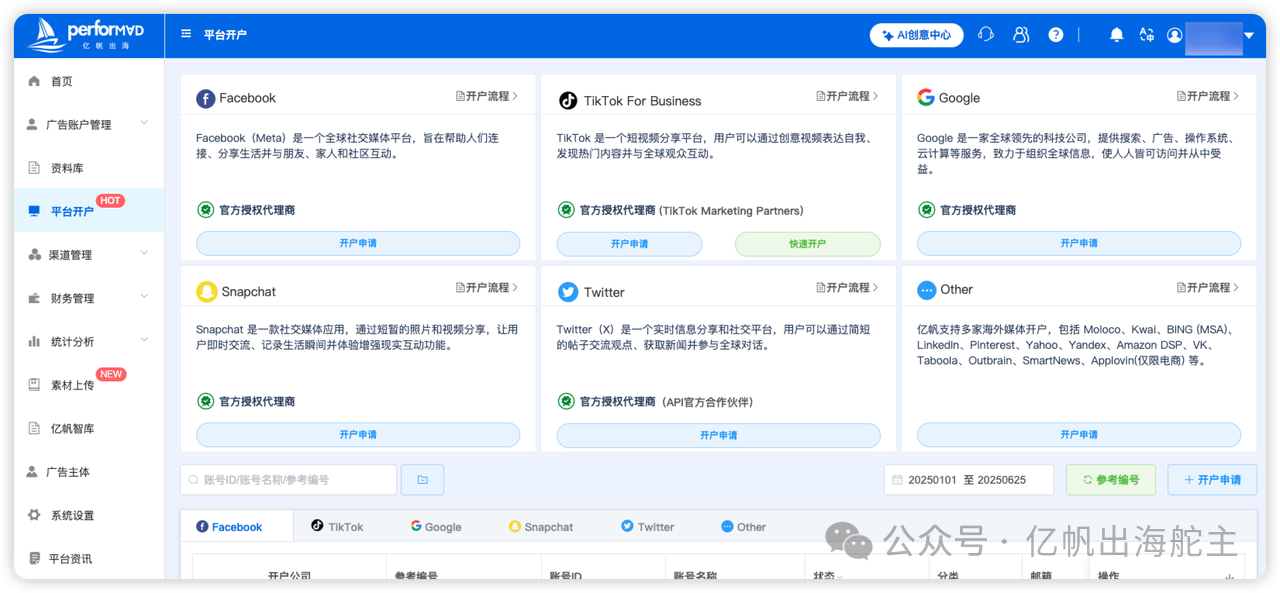This screenshot has height=593, width=1280.
Task: Open the help question mark icon
Action: tap(1056, 35)
